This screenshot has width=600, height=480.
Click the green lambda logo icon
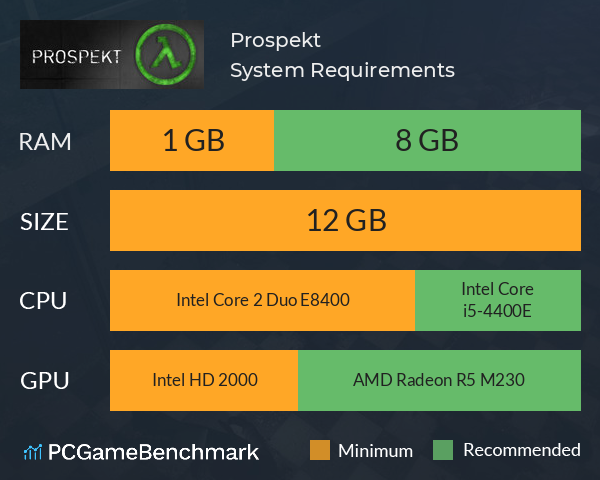pos(166,54)
